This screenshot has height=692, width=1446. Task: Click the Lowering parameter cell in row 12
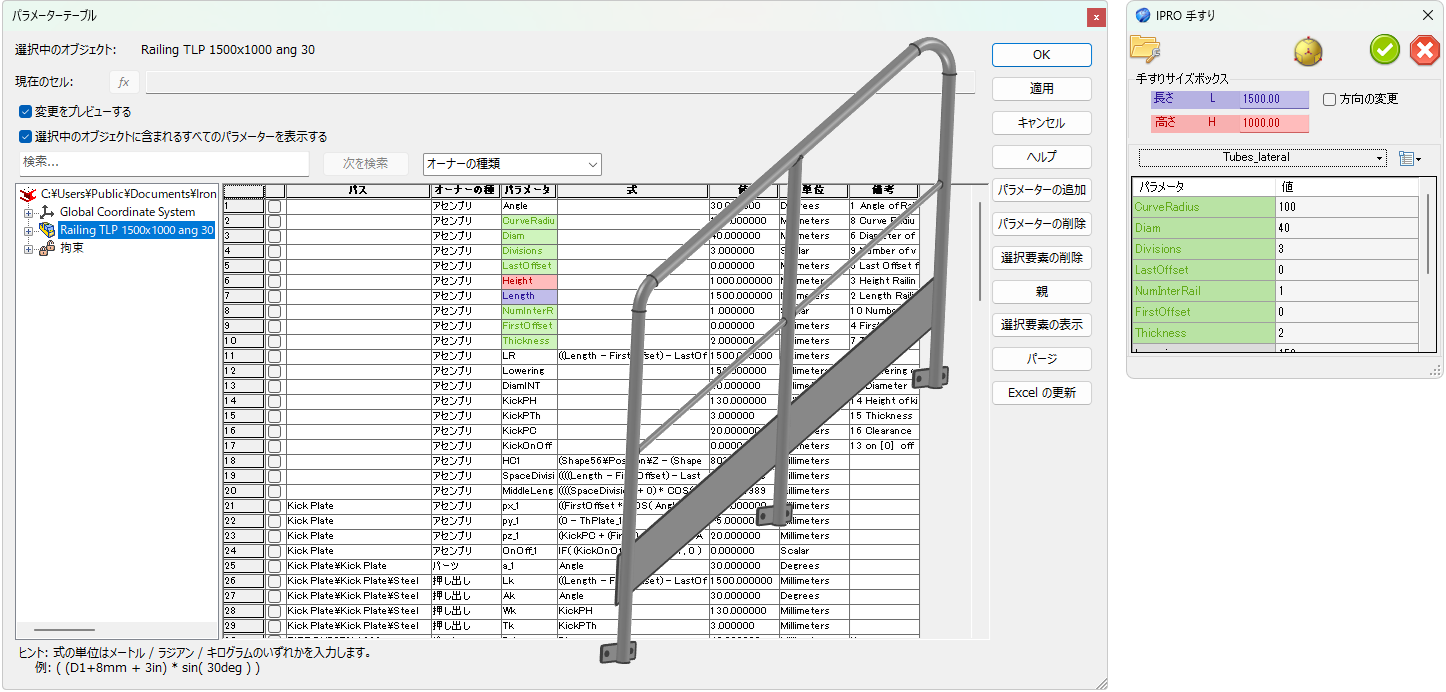[528, 371]
